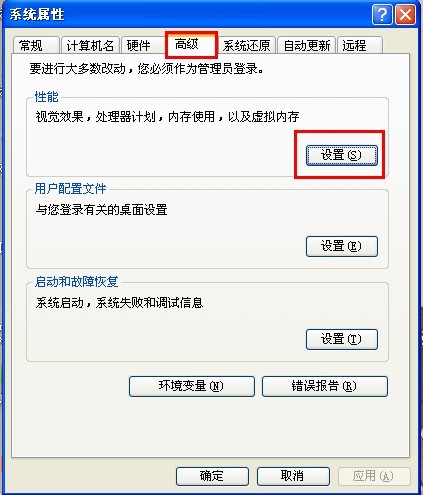Open startup and recovery 设置(T) button
423x495 pixels.
point(342,339)
